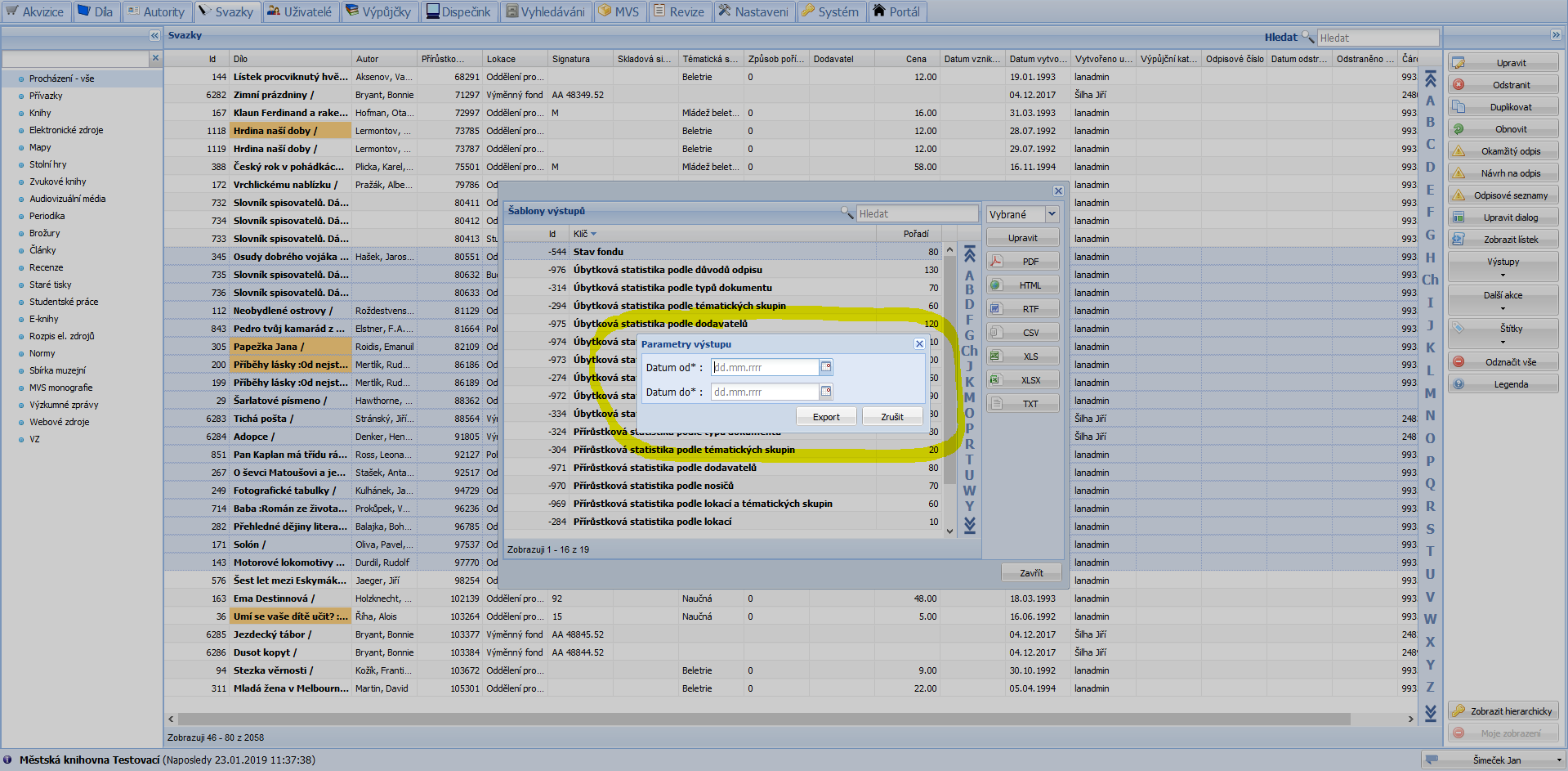Open the Akvizice module tab
This screenshot has height=771, width=1568.
35,11
